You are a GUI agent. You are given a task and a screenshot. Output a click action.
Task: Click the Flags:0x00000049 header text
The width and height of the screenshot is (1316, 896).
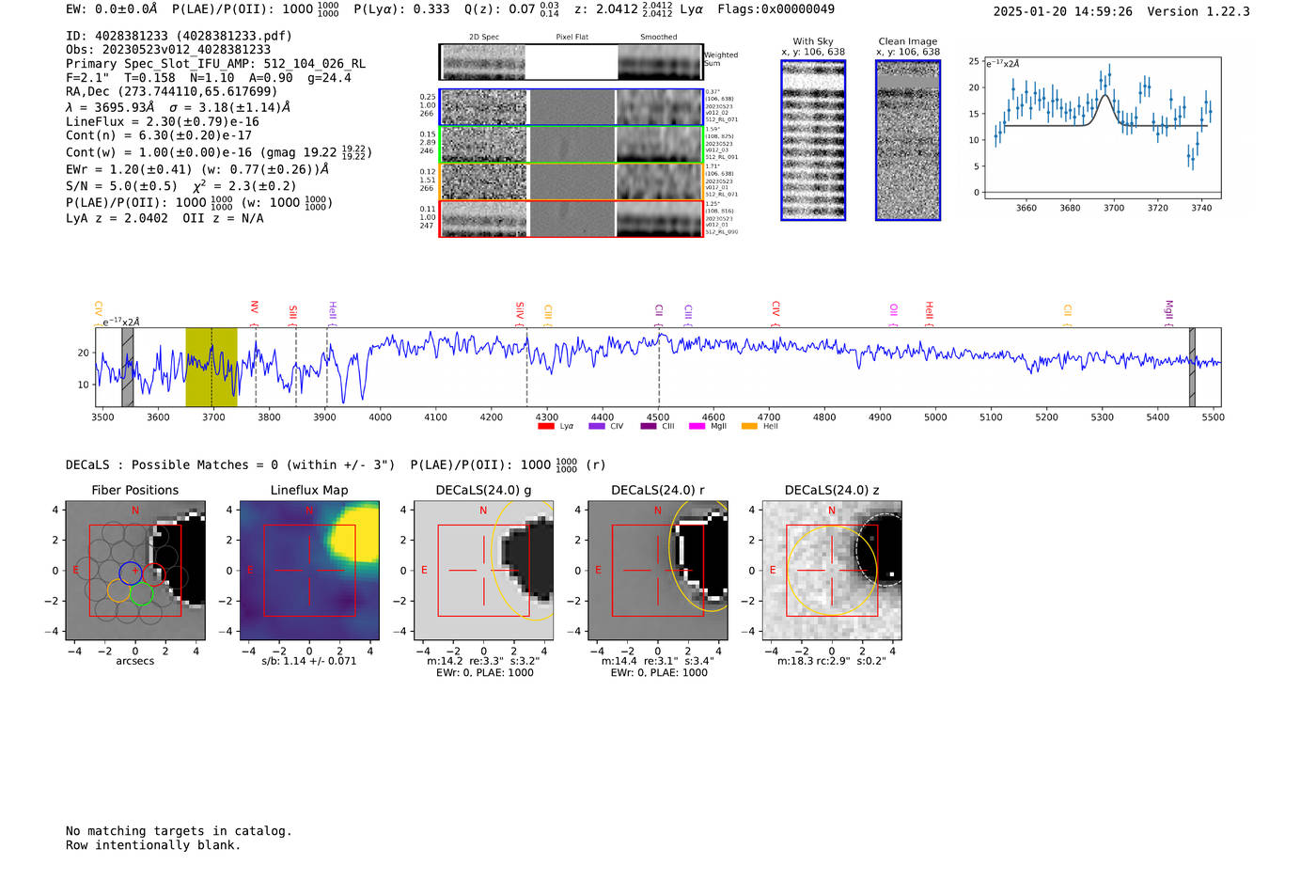point(775,9)
